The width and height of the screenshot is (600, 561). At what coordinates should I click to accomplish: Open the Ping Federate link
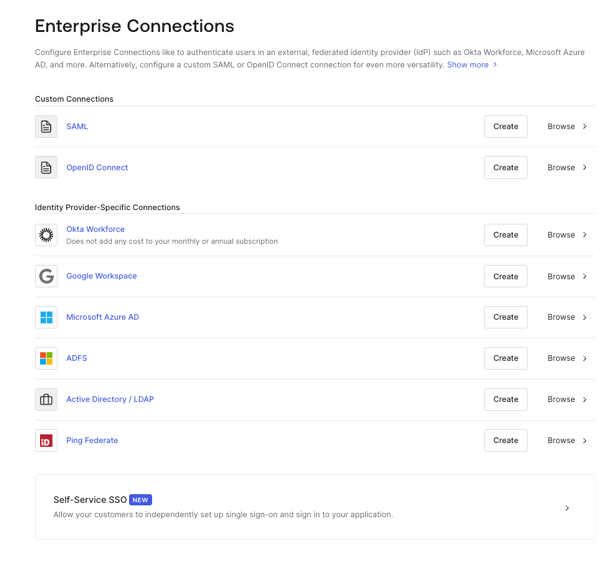coord(92,440)
